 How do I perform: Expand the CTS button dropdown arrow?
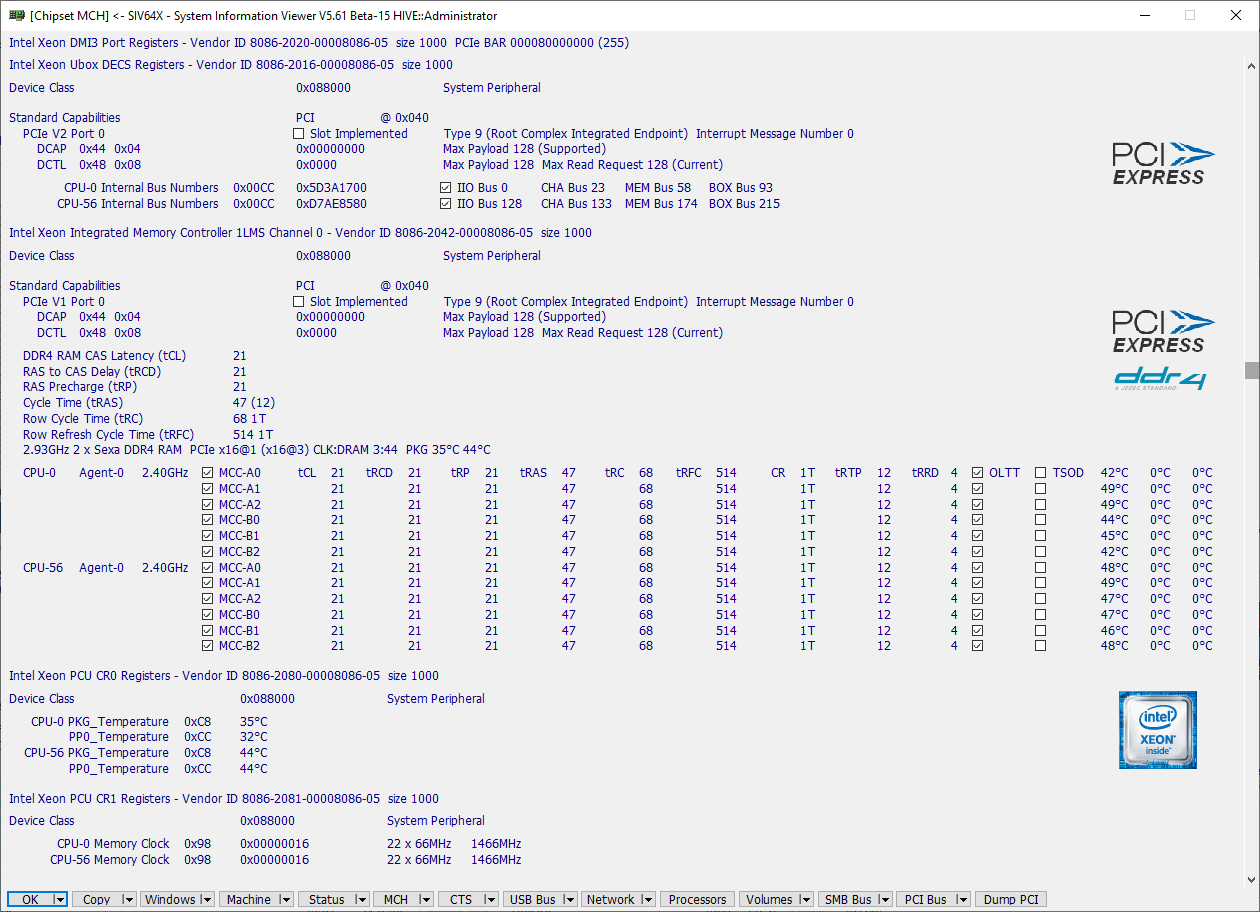489,900
